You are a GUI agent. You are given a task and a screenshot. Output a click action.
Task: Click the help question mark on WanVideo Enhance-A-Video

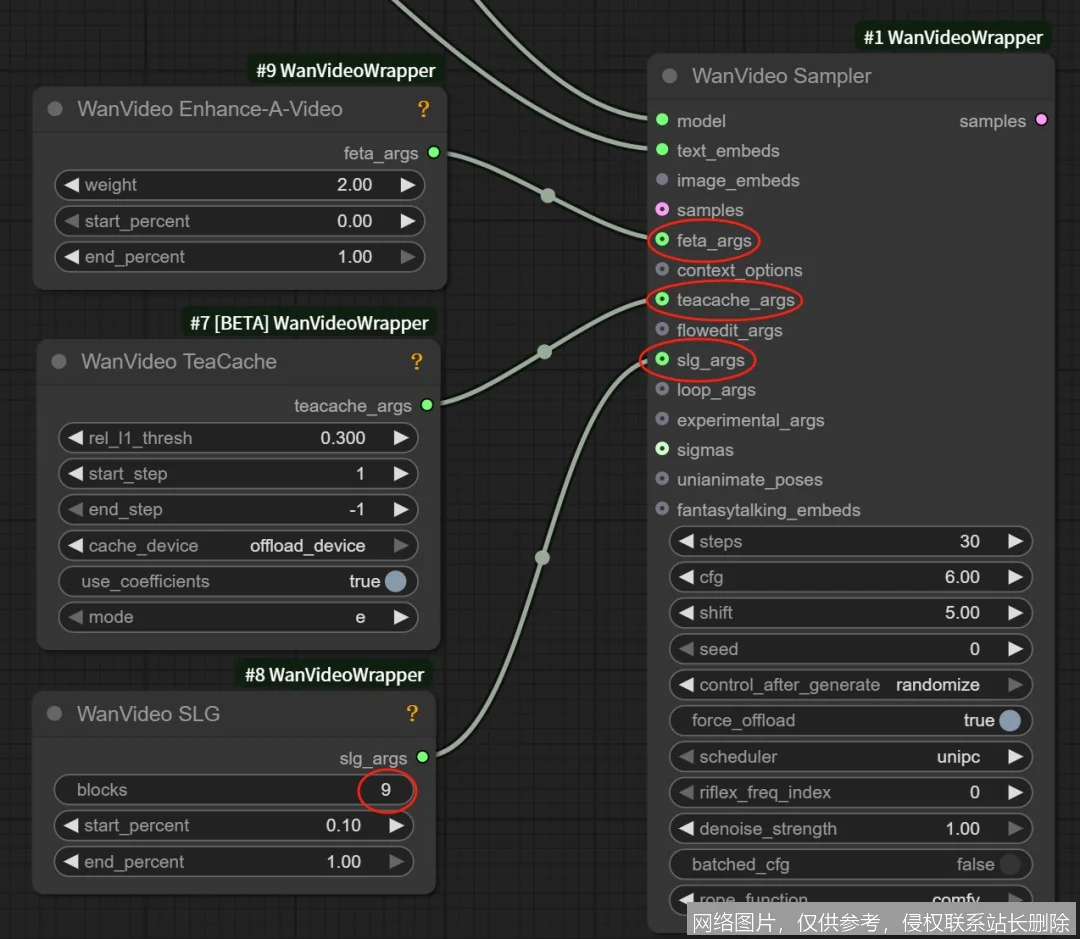click(x=423, y=109)
